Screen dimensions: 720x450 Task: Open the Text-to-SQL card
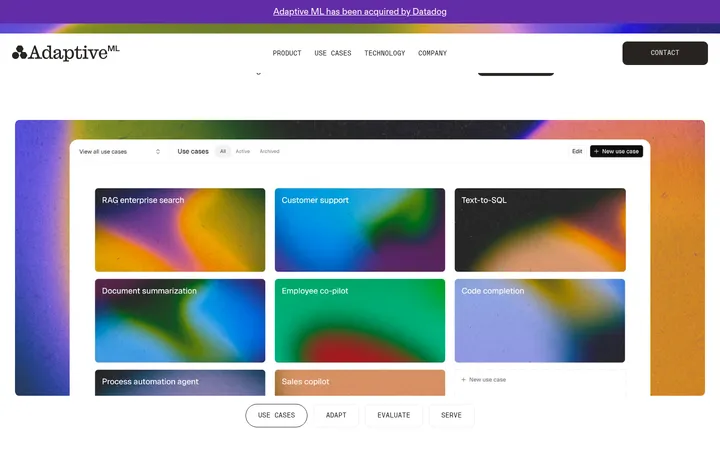coord(540,230)
